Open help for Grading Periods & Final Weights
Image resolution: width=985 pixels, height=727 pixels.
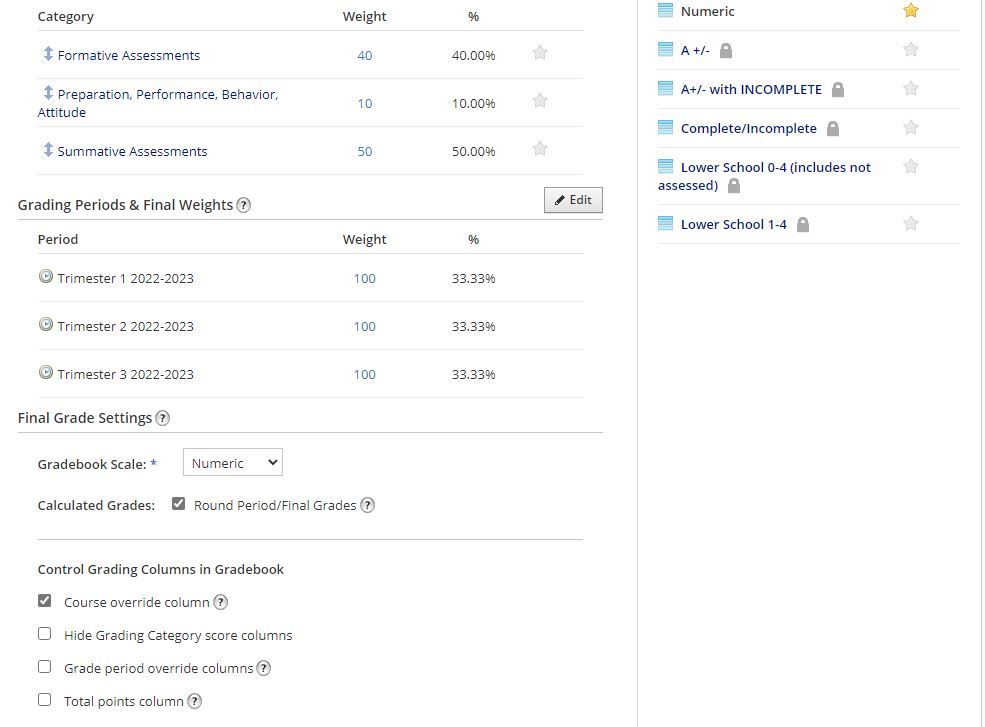[x=244, y=205]
